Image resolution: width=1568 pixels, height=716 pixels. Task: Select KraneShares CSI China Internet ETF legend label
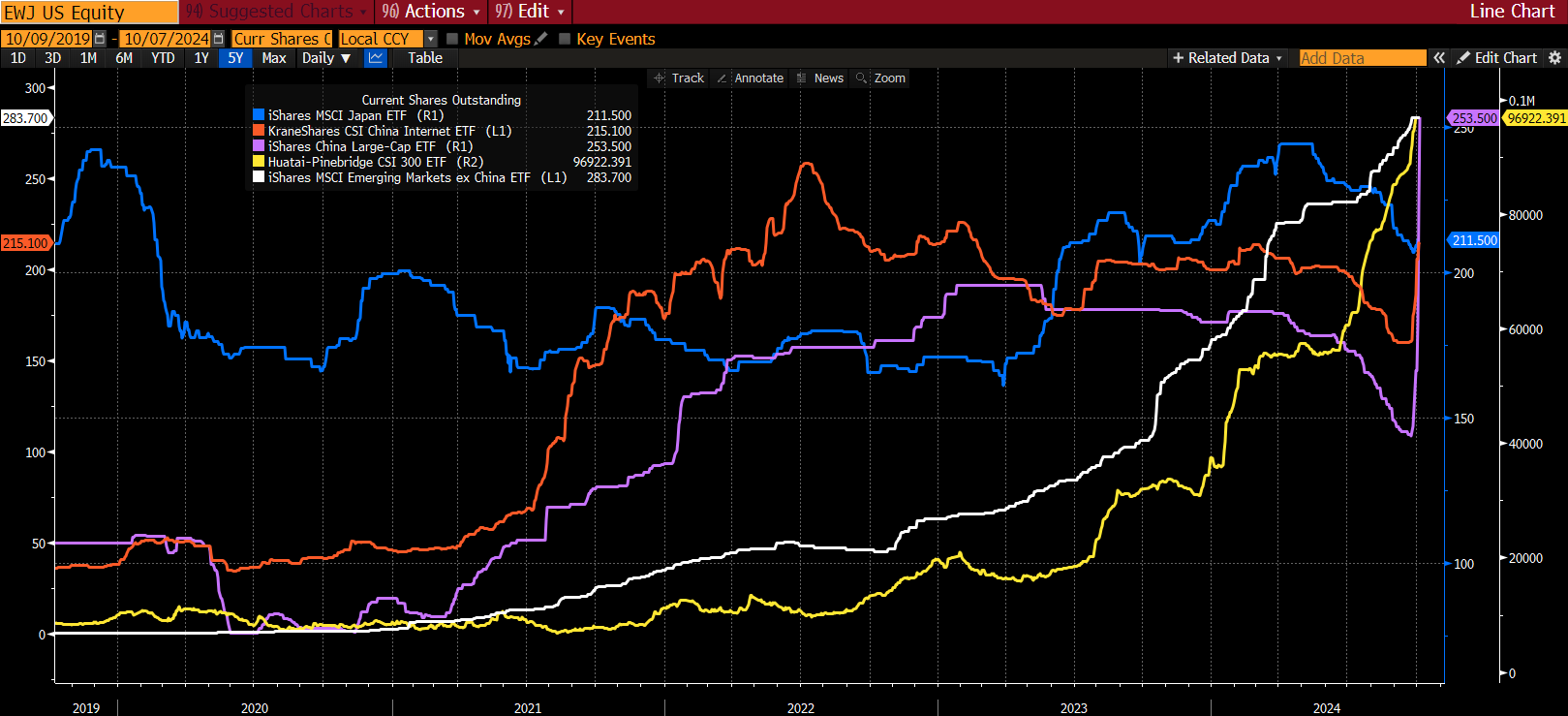coord(390,131)
